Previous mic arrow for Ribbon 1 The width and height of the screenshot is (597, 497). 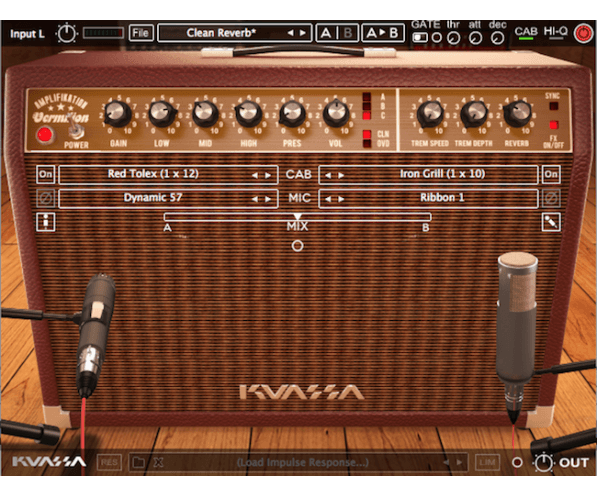pyautogui.click(x=328, y=199)
